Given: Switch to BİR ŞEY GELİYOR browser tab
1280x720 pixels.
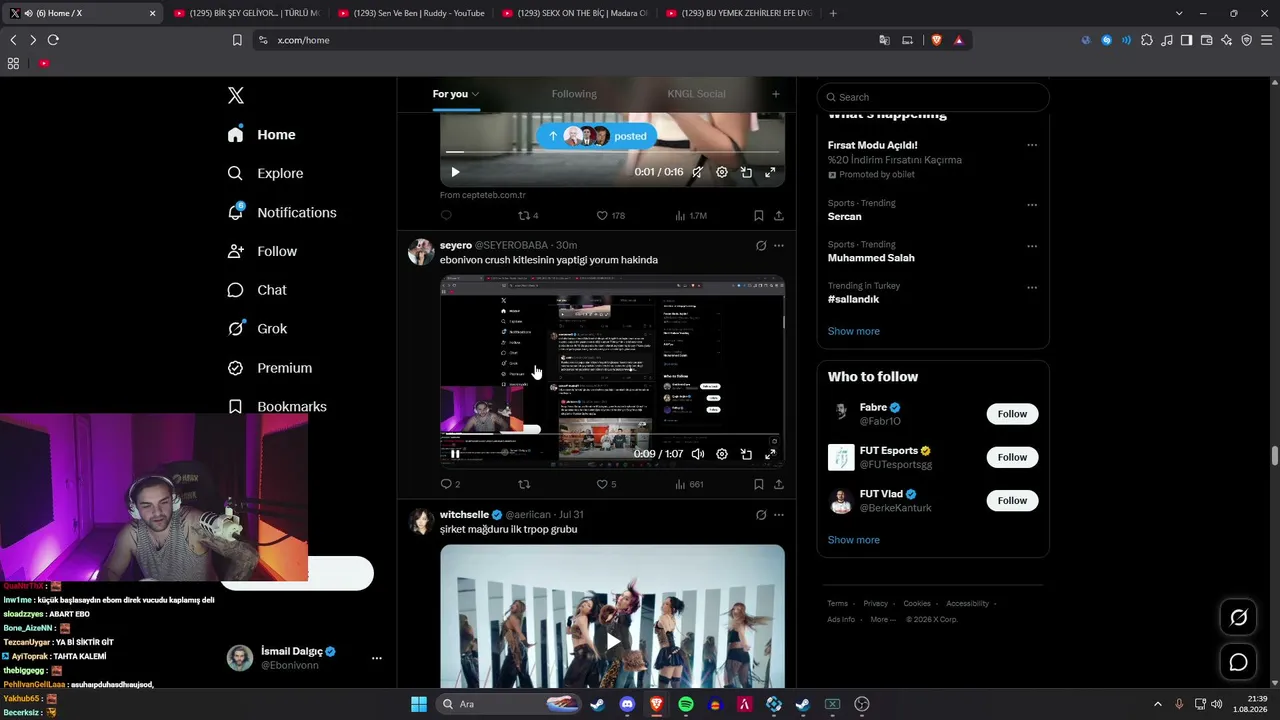Looking at the screenshot, I should (x=246, y=13).
